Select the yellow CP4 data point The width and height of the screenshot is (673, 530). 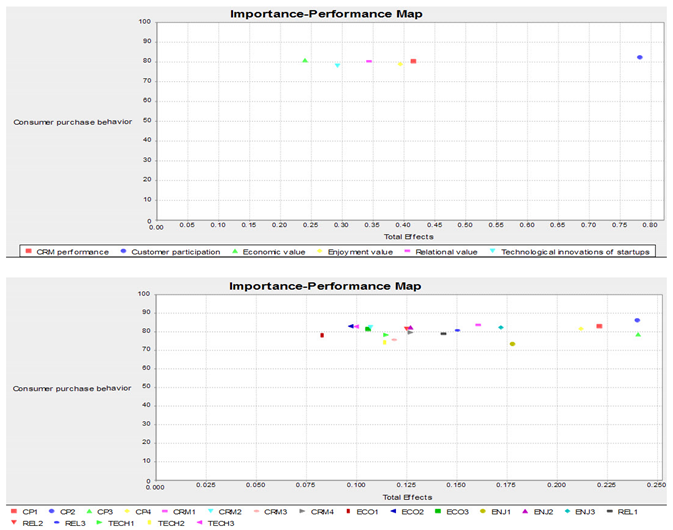coord(581,329)
